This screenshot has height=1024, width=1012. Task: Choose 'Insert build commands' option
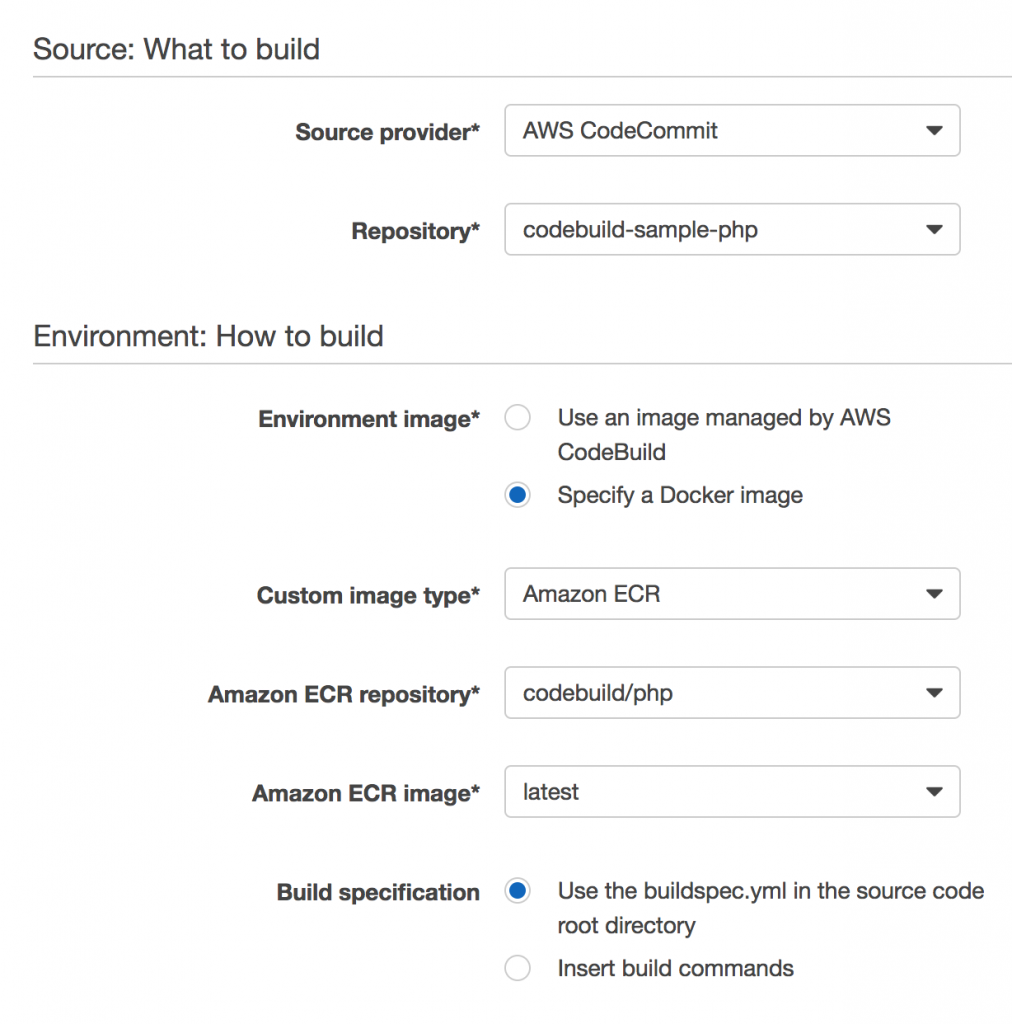click(517, 967)
